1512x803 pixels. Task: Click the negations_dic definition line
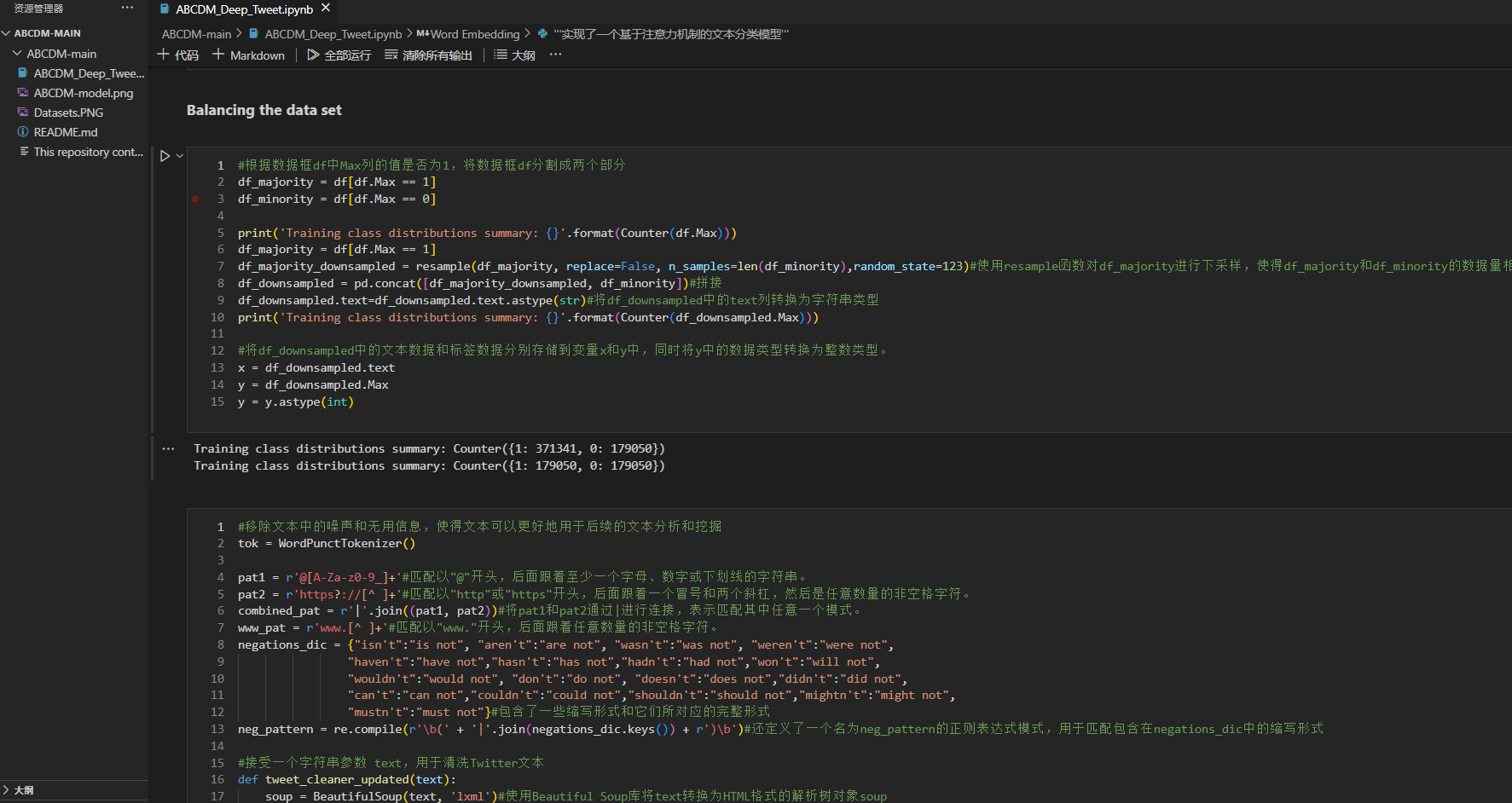point(565,644)
